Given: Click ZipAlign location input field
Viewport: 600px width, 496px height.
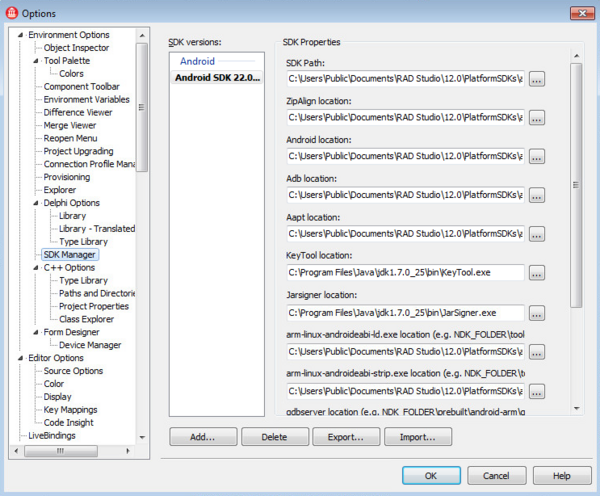Looking at the screenshot, I should (406, 117).
